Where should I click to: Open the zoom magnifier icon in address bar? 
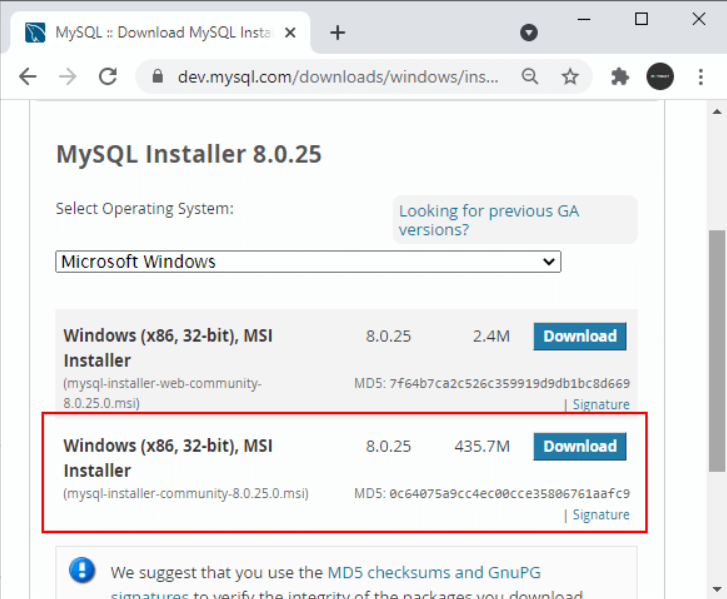pyautogui.click(x=530, y=76)
